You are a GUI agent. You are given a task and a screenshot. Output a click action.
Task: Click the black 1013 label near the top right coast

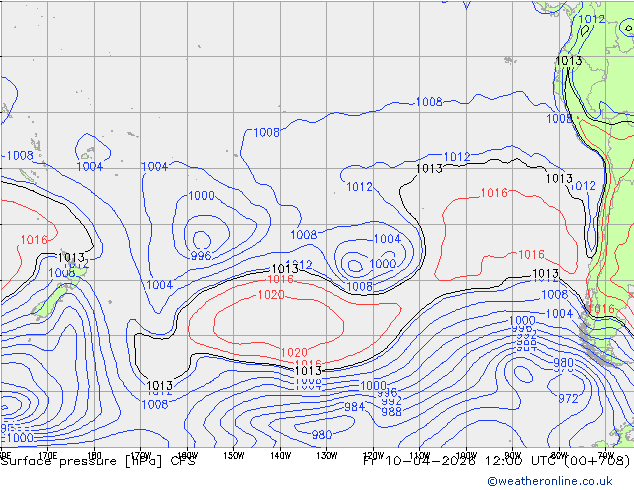pos(569,61)
